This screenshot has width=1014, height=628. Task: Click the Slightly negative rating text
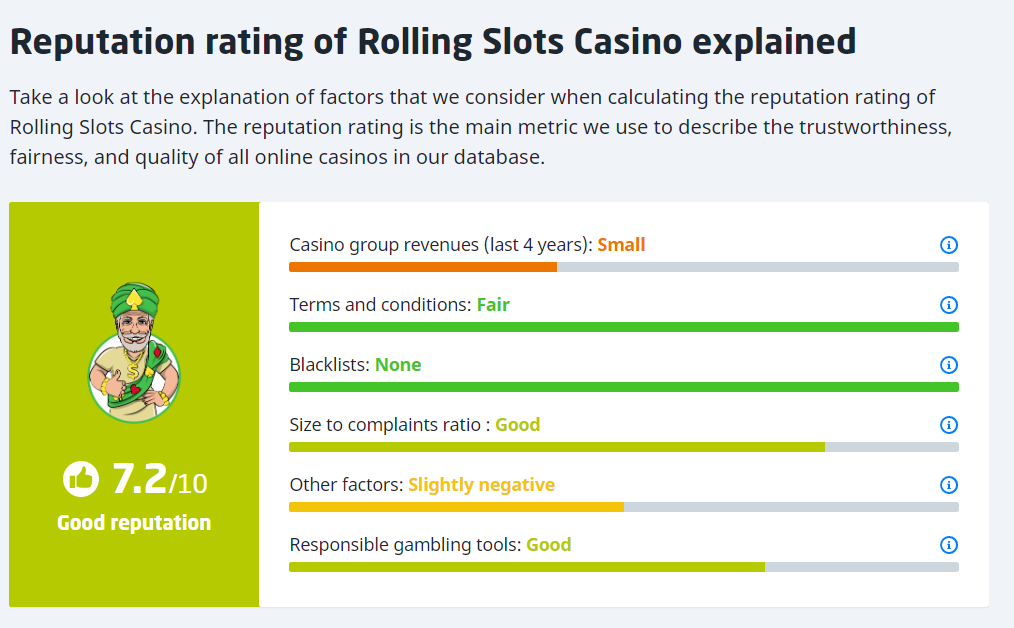click(481, 485)
